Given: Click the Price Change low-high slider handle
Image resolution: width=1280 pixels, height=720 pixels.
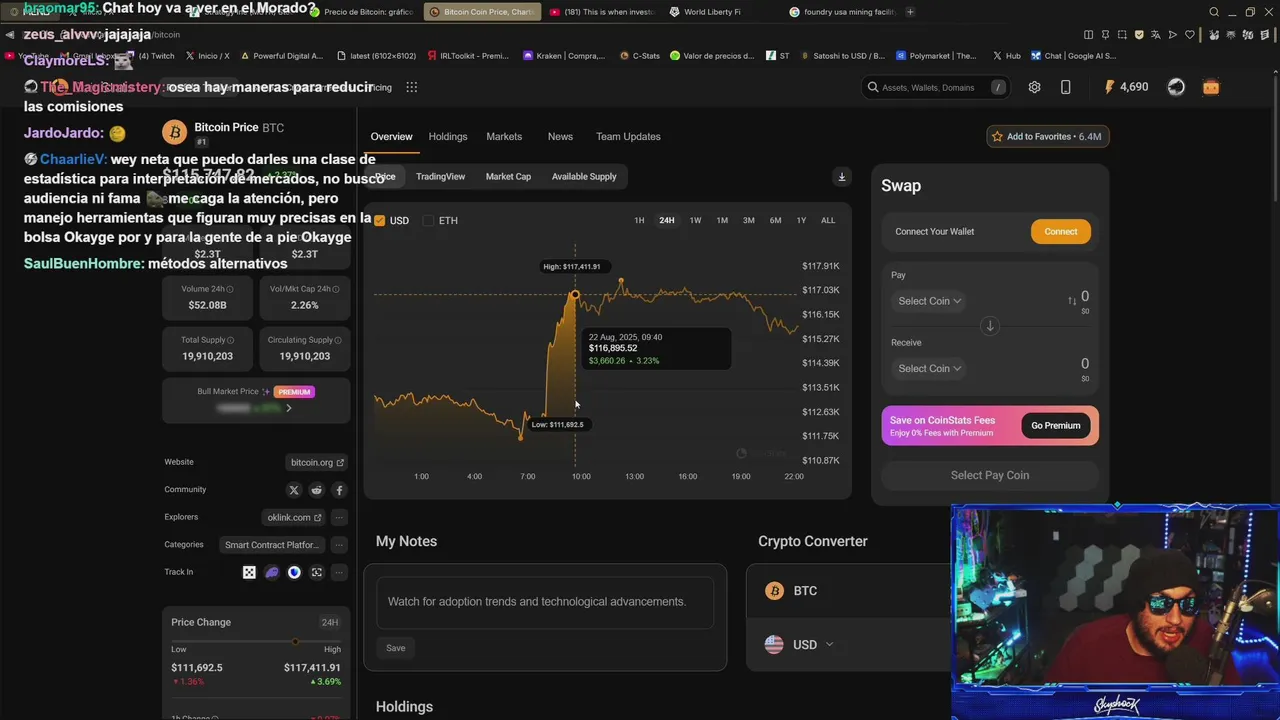Looking at the screenshot, I should coord(295,642).
